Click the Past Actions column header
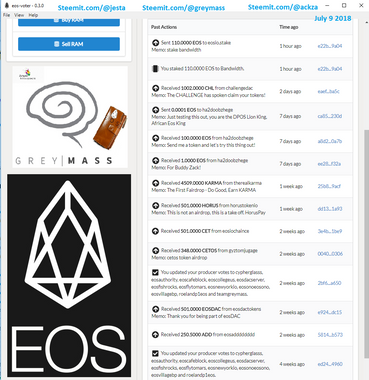This screenshot has width=369, height=380. coord(164,27)
